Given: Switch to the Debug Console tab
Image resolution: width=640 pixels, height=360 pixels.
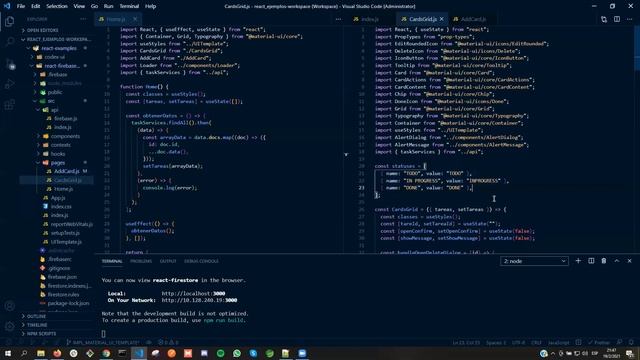Looking at the screenshot, I should pos(201,261).
